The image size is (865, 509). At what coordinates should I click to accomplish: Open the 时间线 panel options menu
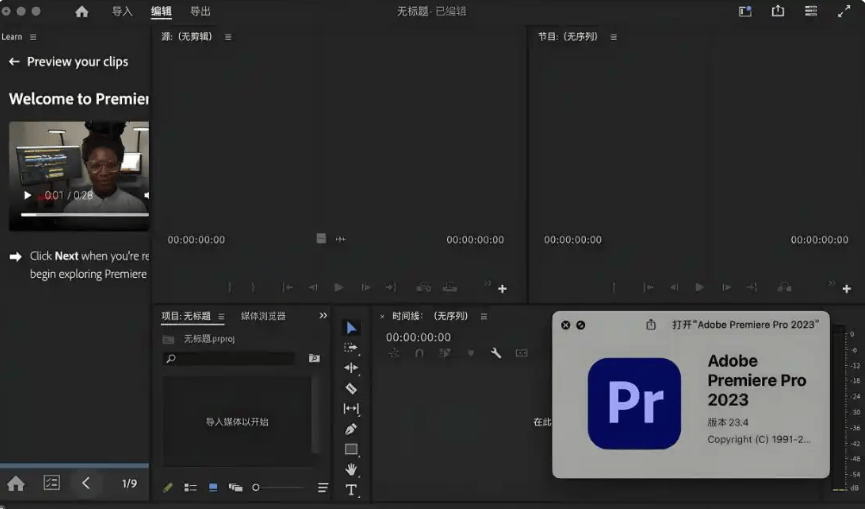pos(484,317)
